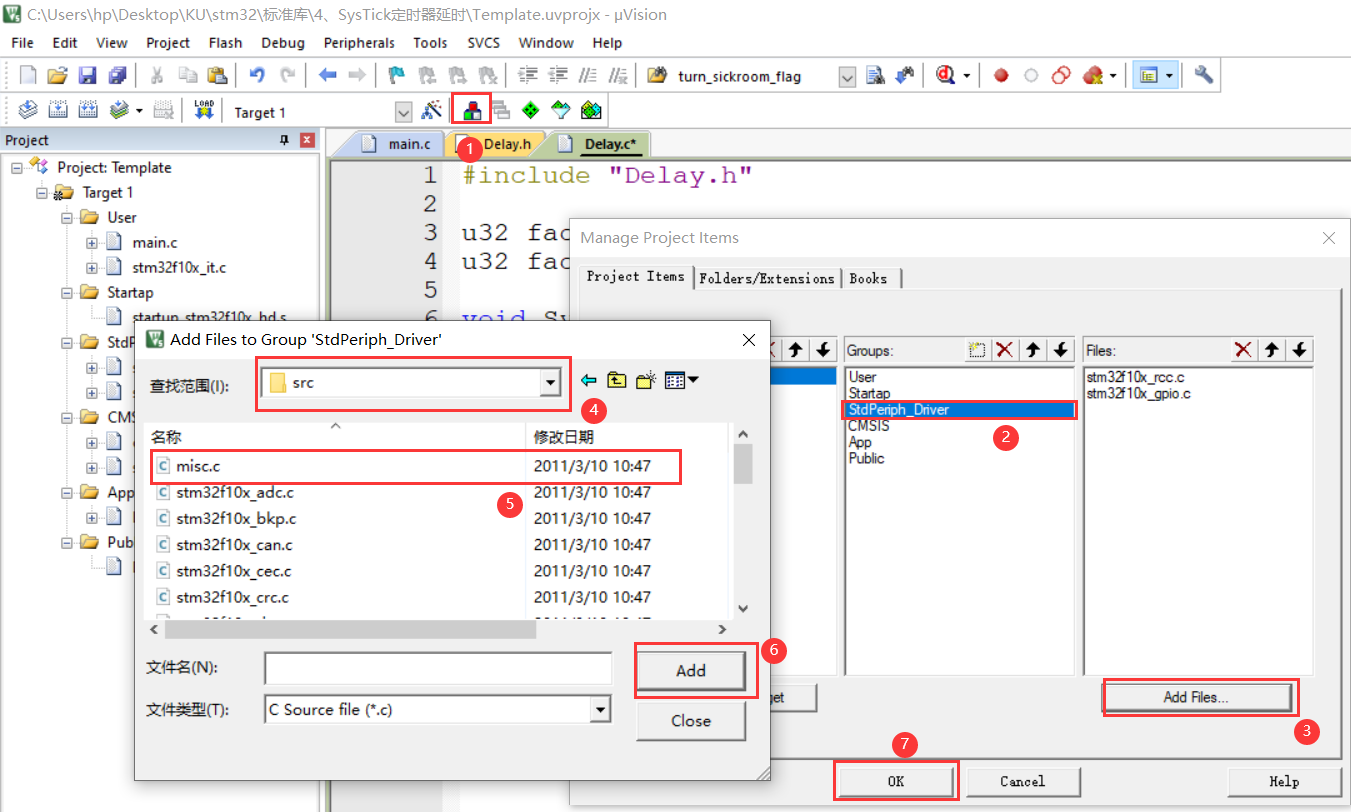Click OK in Manage Project Items

tap(896, 781)
